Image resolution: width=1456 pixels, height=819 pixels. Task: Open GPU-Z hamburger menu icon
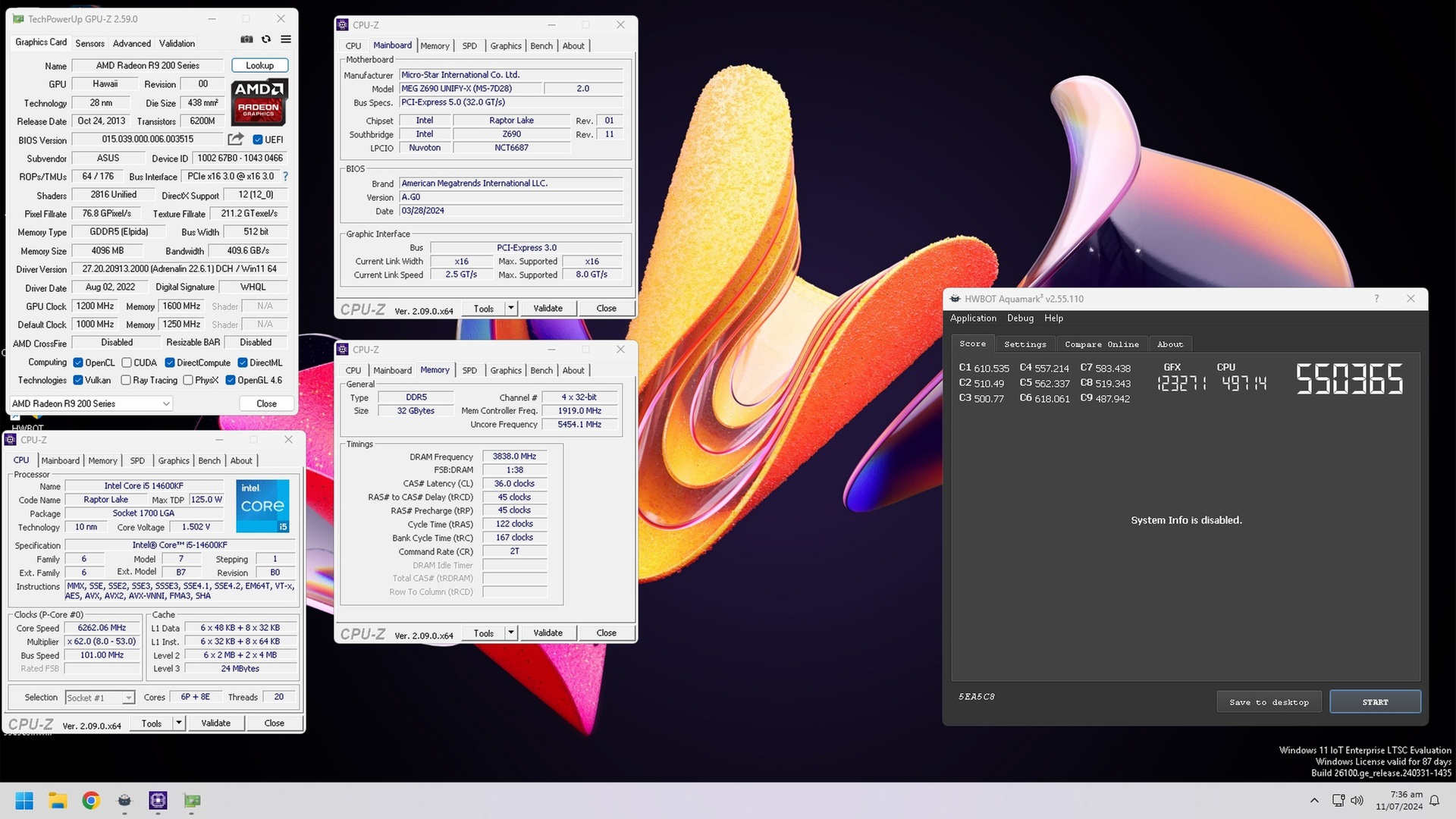pos(286,39)
